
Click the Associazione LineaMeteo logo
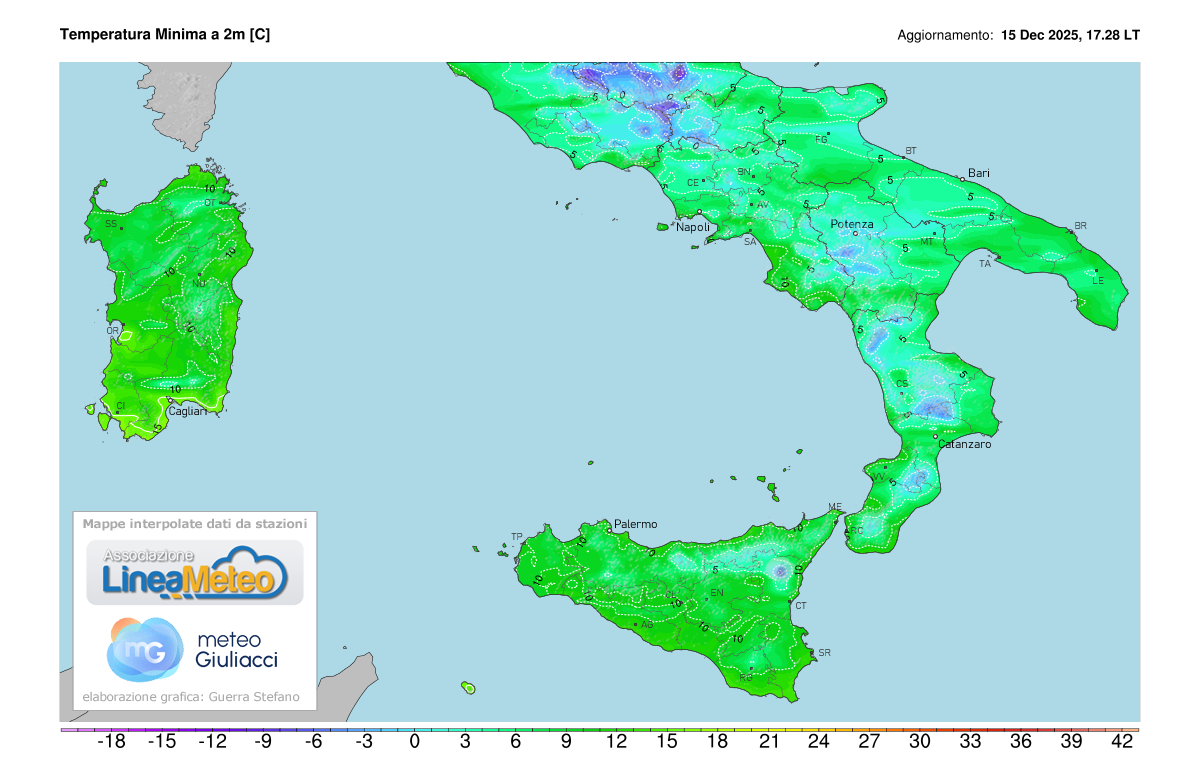pyautogui.click(x=195, y=572)
